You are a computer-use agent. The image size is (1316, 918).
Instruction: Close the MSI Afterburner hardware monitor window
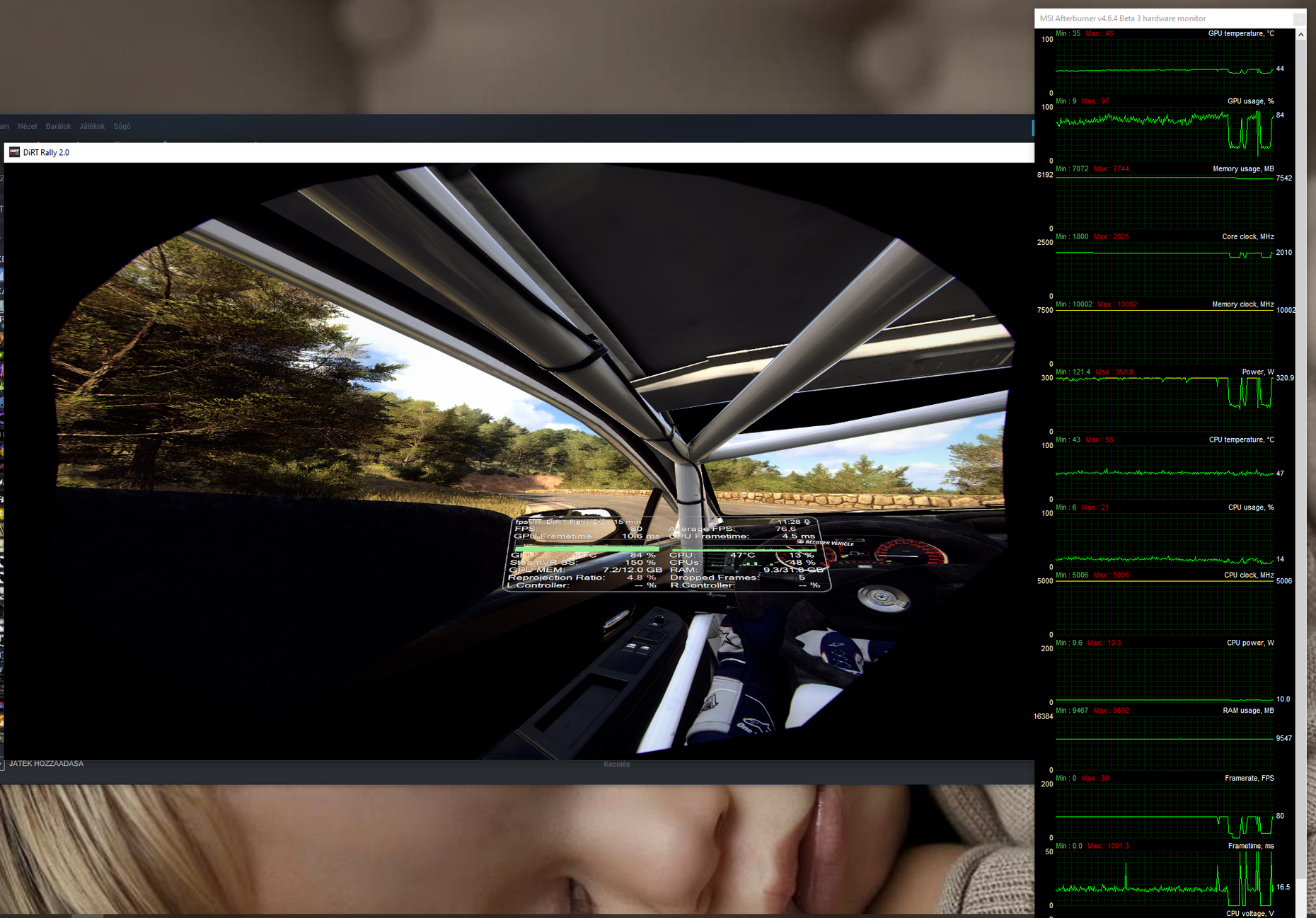pos(1299,19)
